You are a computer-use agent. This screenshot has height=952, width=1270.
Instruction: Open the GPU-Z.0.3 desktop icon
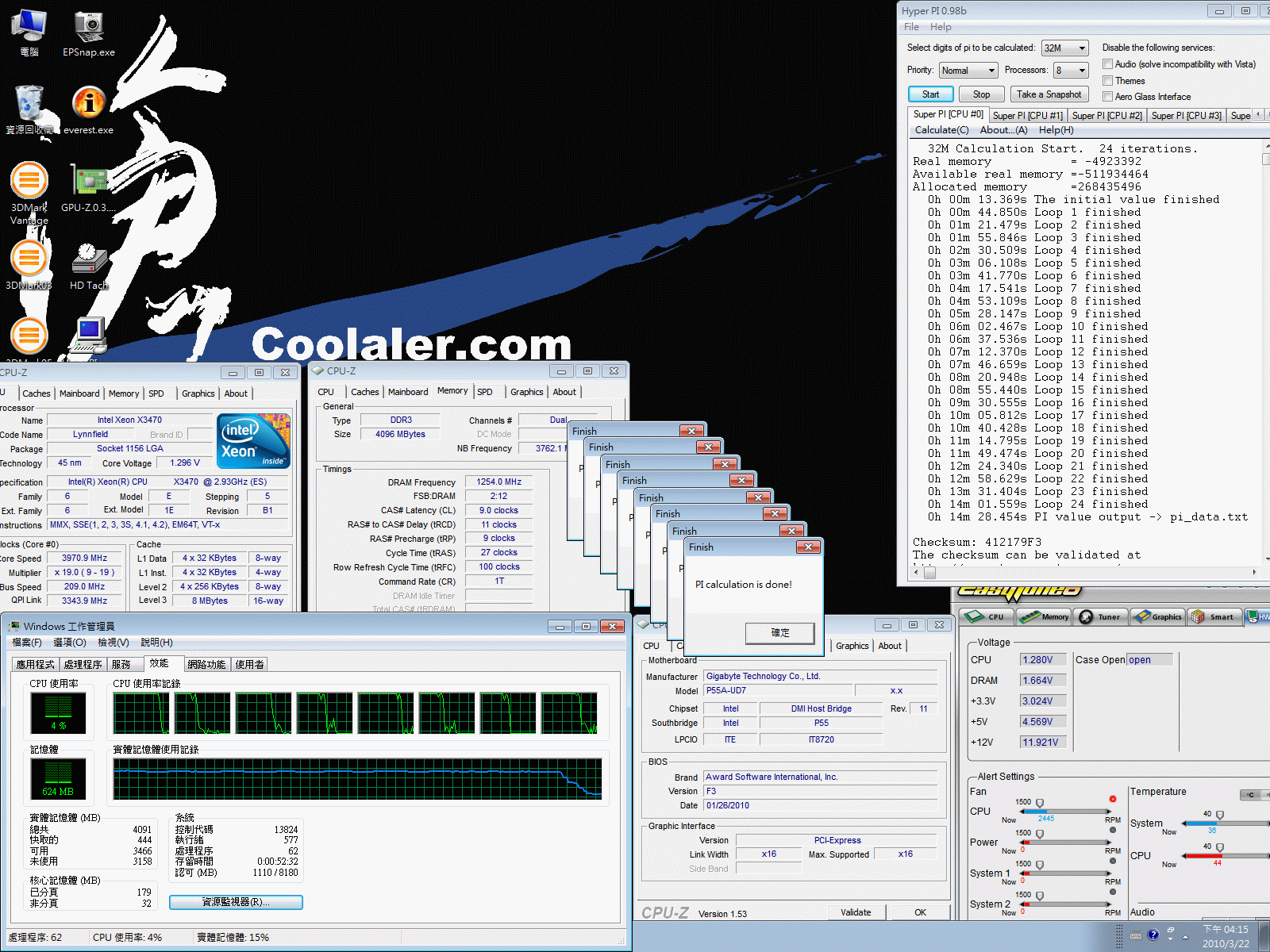click(x=89, y=188)
